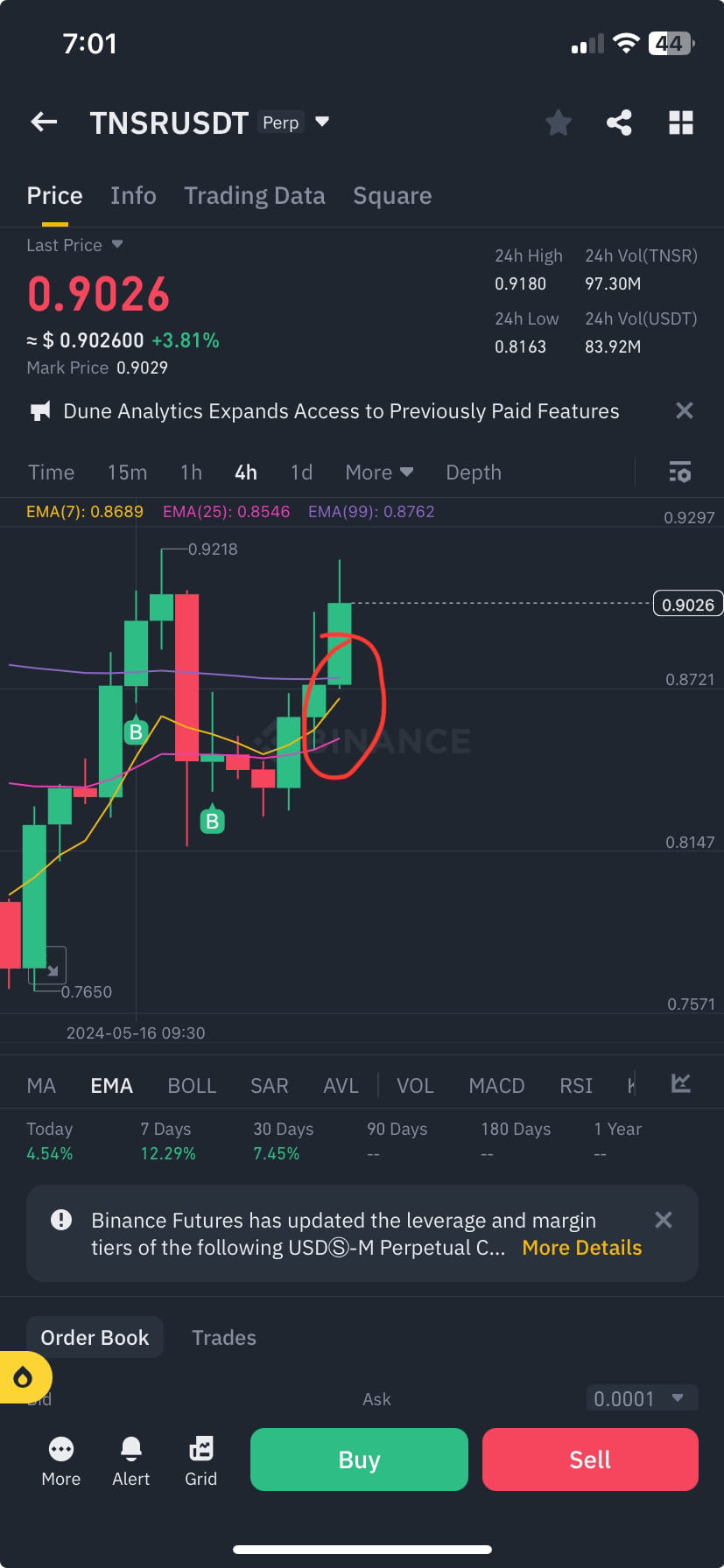Screen dimensions: 724x1568
Task: Open the 0.0001 precision dropdown
Action: click(x=641, y=1398)
